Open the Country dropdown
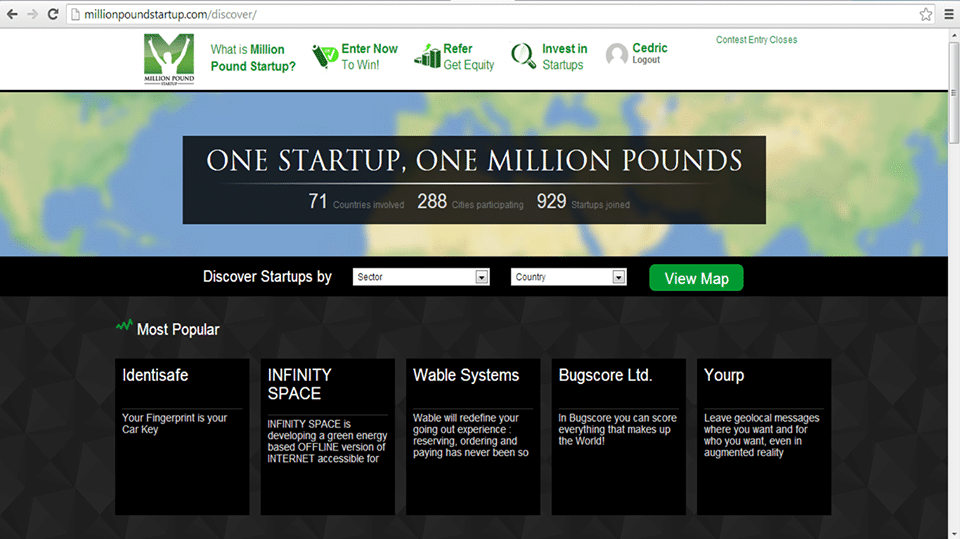The height and width of the screenshot is (539, 960). coord(569,277)
